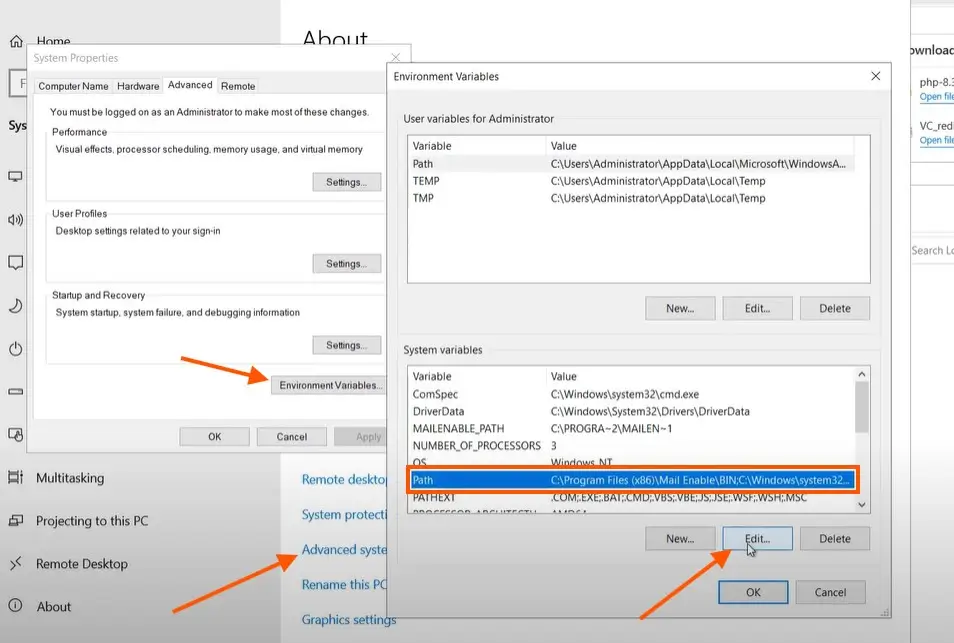
Task: Click Edit under System variables
Action: pos(757,539)
